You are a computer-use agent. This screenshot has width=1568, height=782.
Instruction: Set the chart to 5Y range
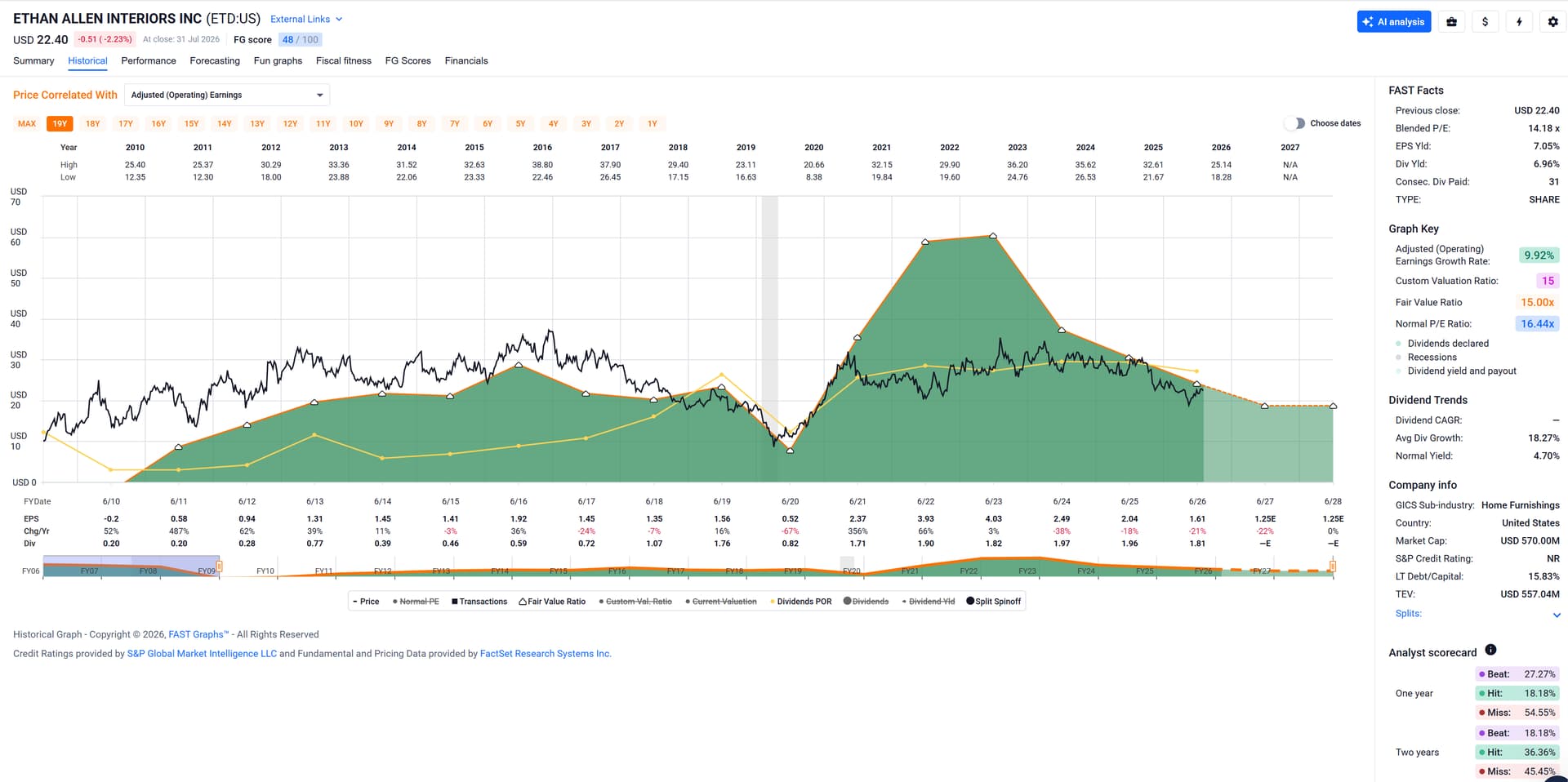[520, 124]
